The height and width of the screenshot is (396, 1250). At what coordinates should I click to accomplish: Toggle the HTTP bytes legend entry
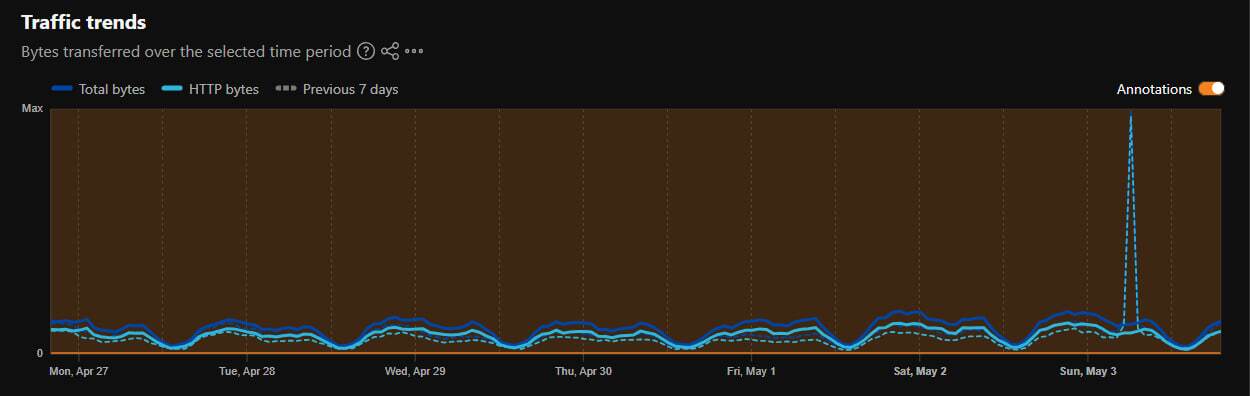[x=209, y=89]
